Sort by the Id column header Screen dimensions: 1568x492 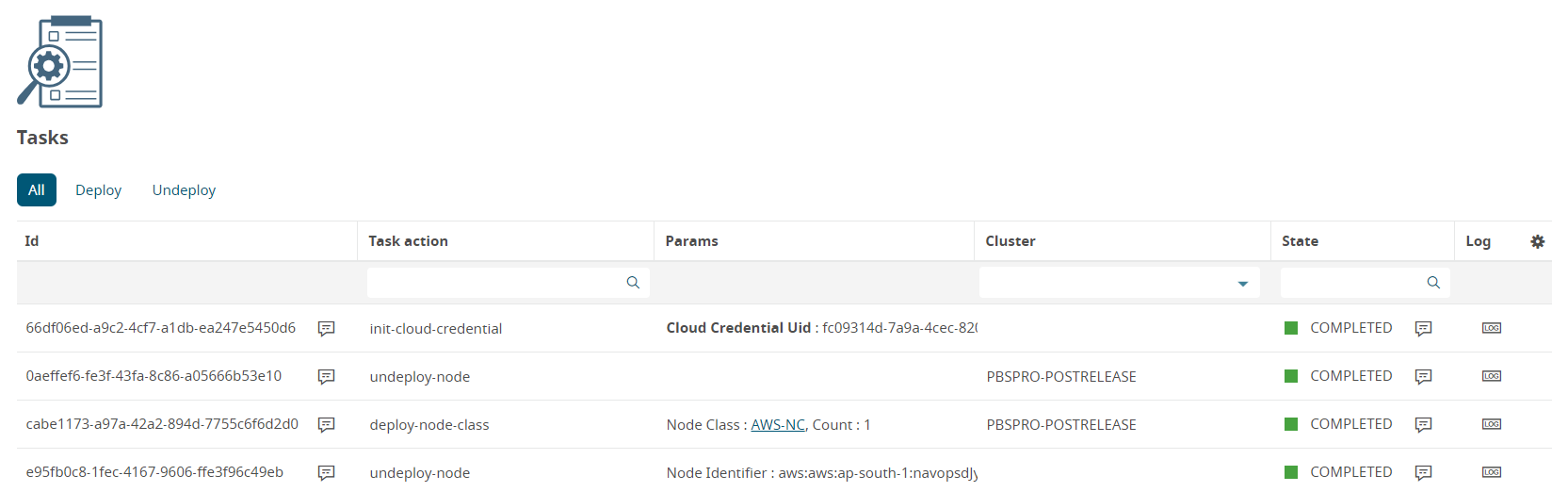pos(32,241)
